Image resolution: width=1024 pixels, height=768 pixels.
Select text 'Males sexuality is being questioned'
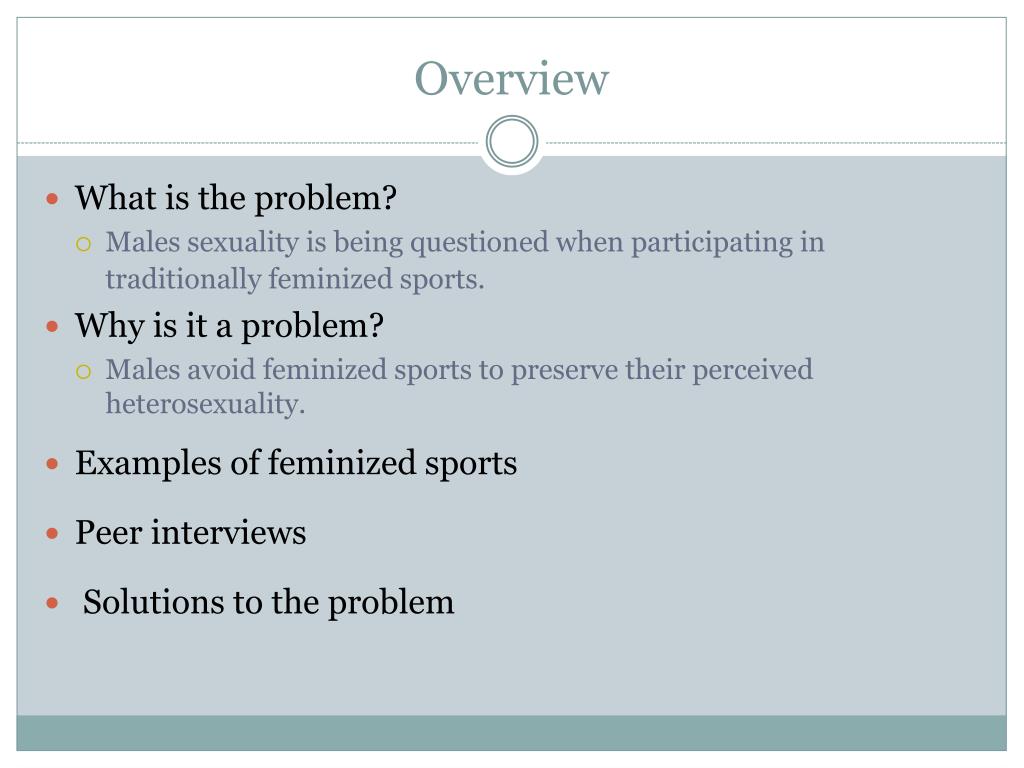(327, 243)
